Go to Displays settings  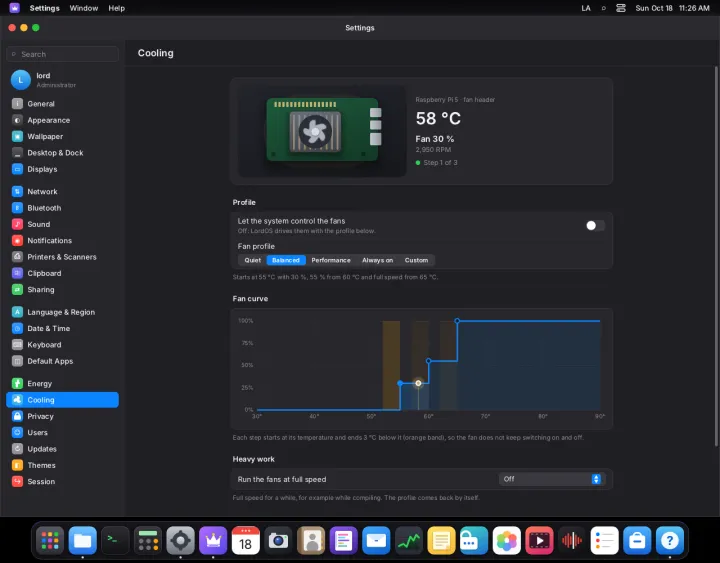pyautogui.click(x=62, y=169)
